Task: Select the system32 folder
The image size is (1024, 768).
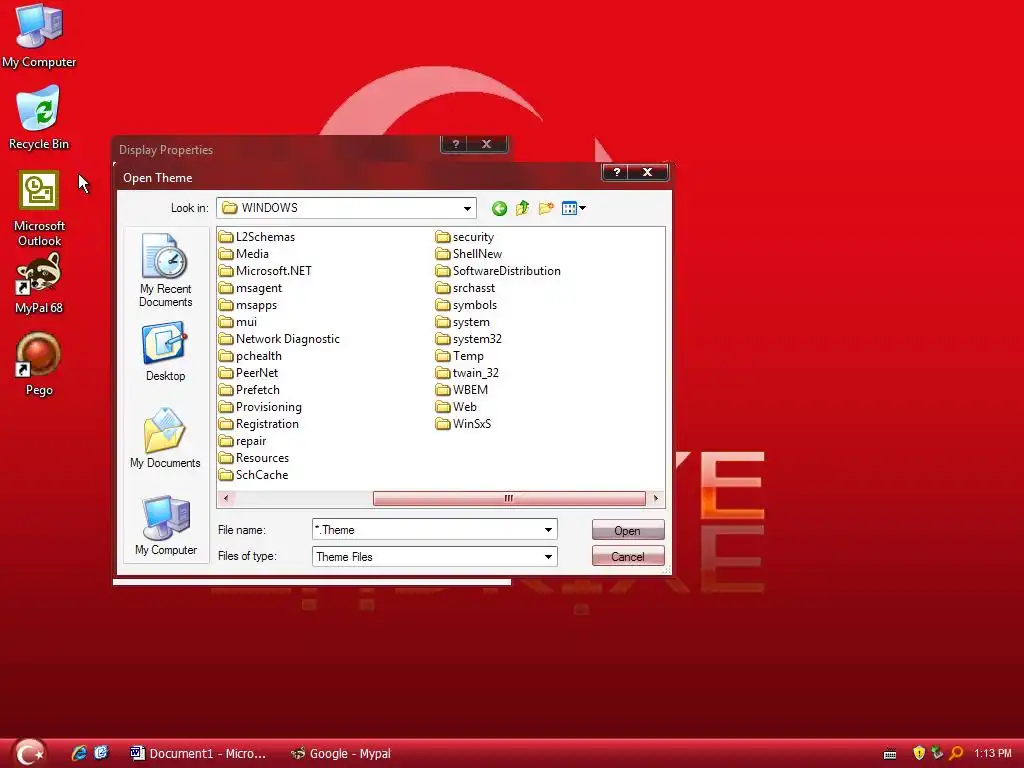Action: coord(469,338)
